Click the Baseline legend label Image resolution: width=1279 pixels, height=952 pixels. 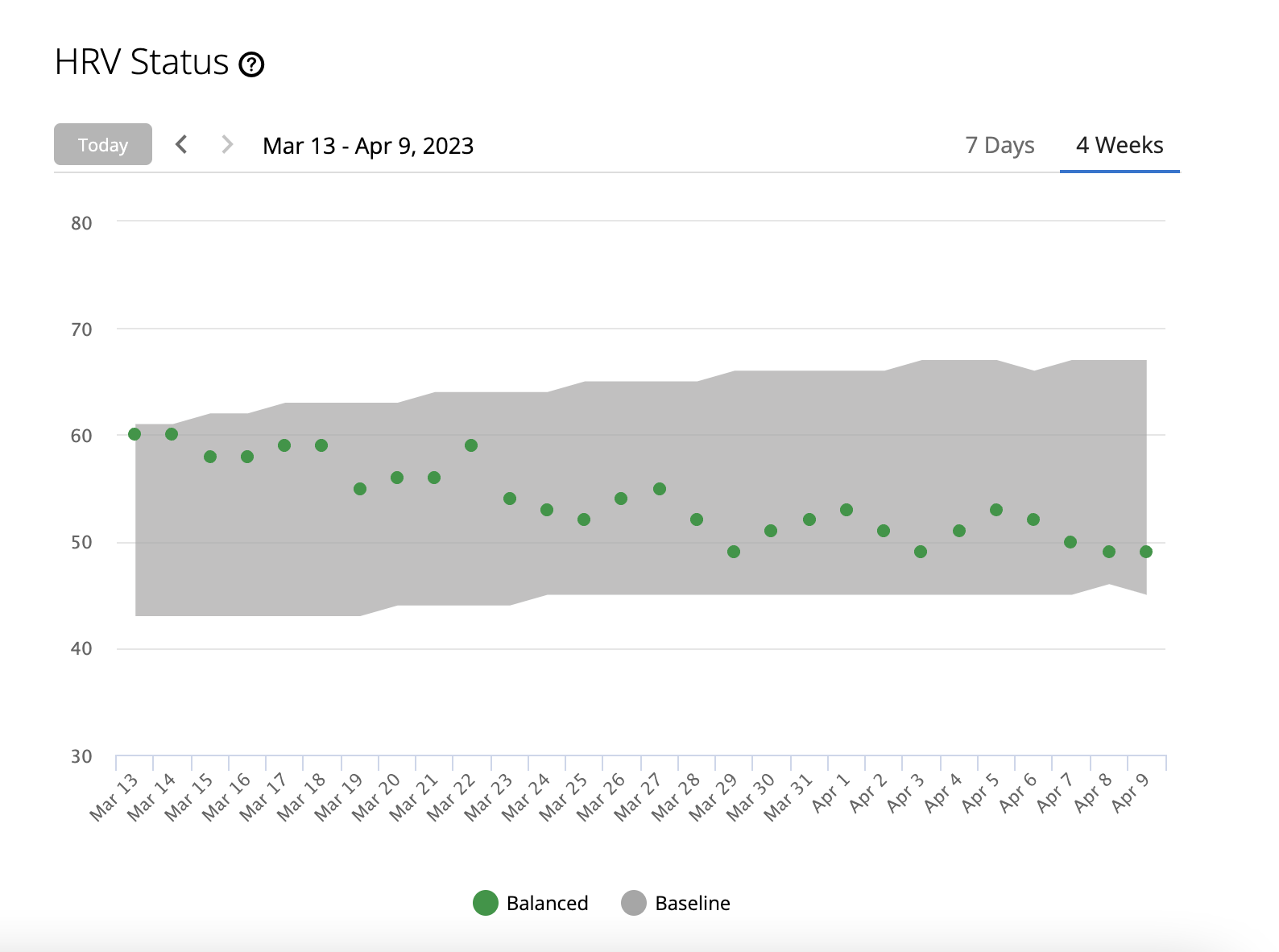[693, 903]
